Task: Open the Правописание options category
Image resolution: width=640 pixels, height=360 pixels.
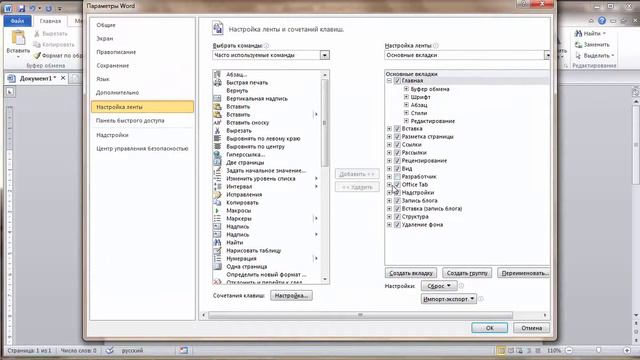Action: [116, 52]
